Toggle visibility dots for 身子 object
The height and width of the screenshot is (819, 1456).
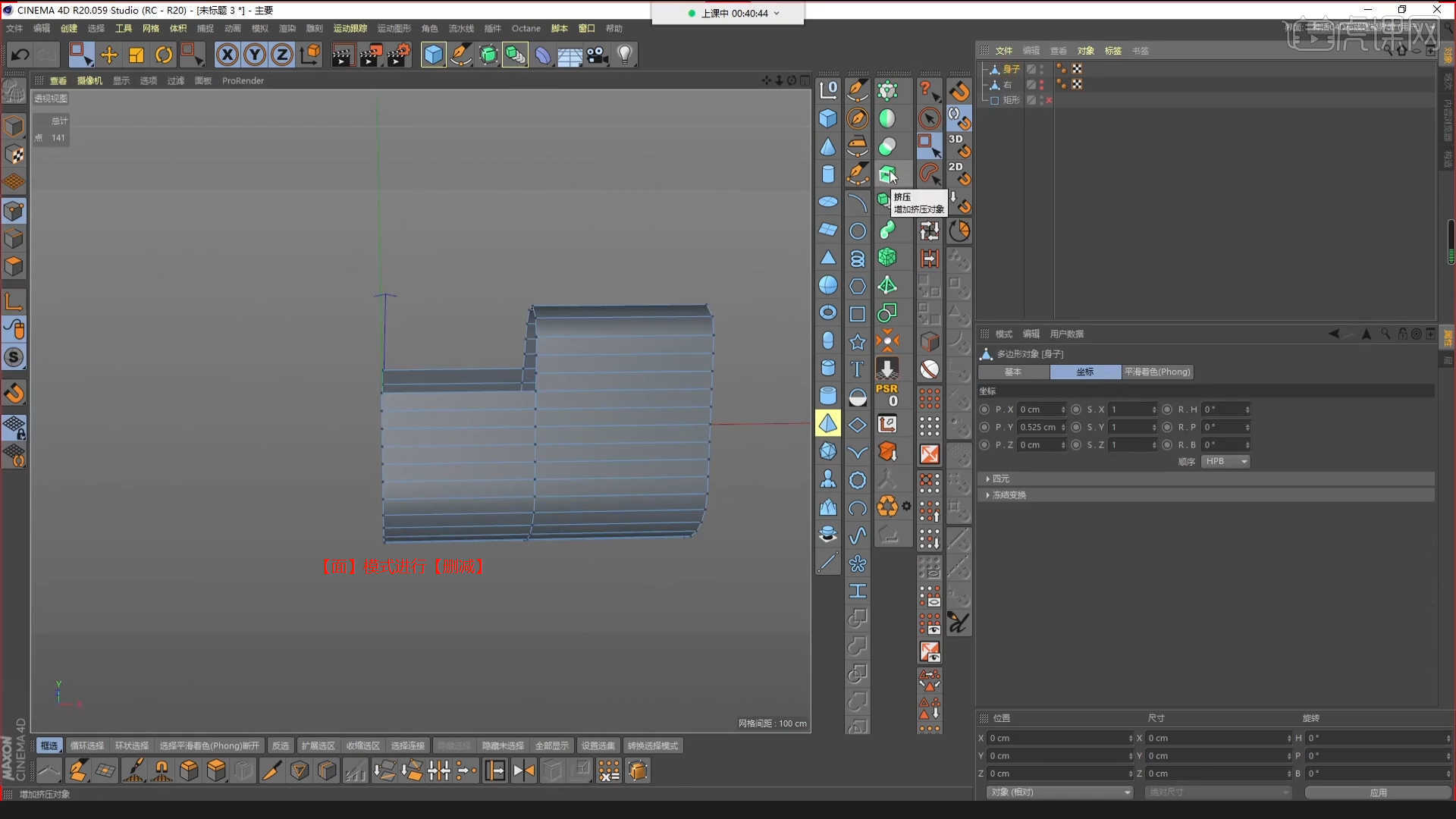pos(1042,69)
